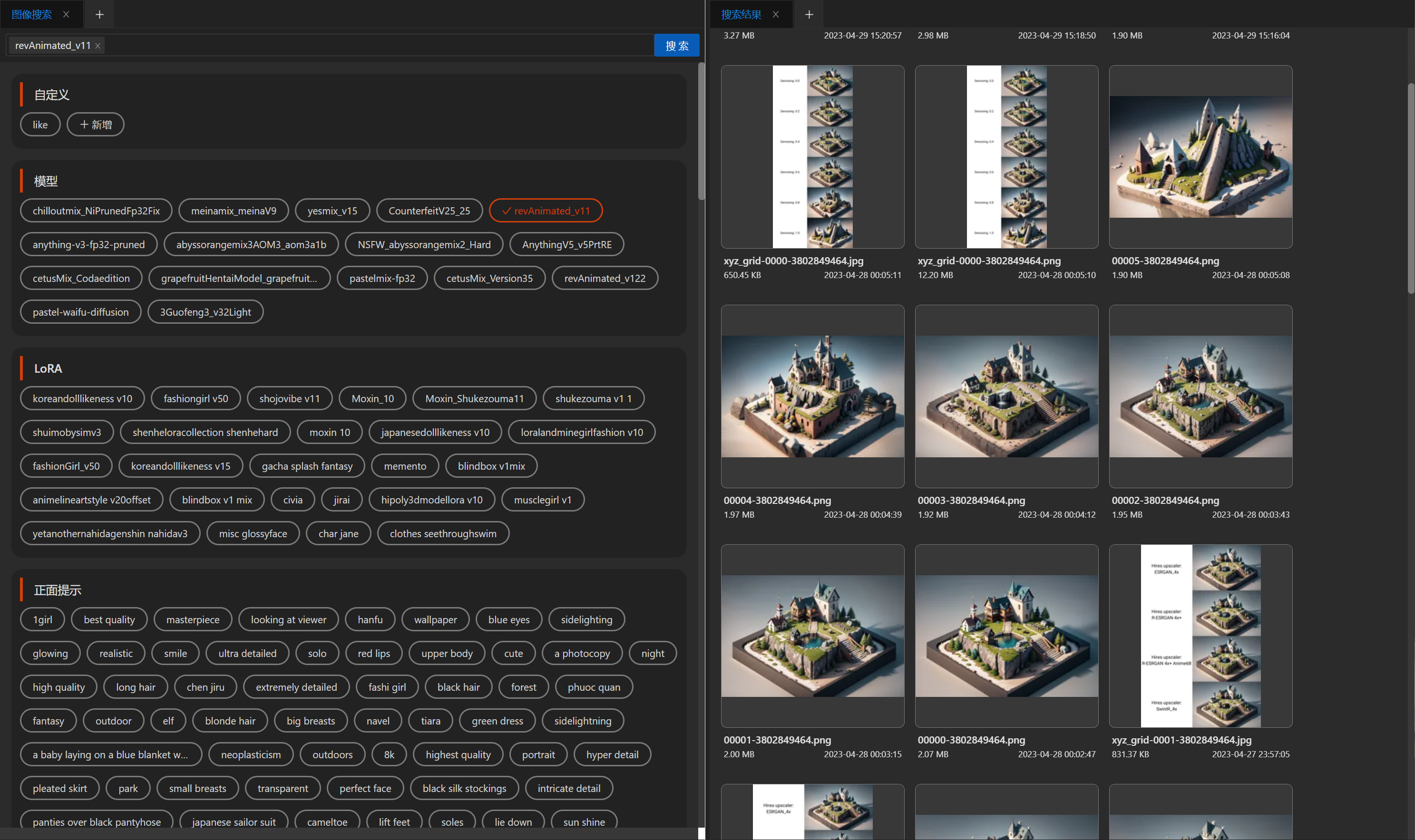Select extremely detailed prompt tag

296,686
